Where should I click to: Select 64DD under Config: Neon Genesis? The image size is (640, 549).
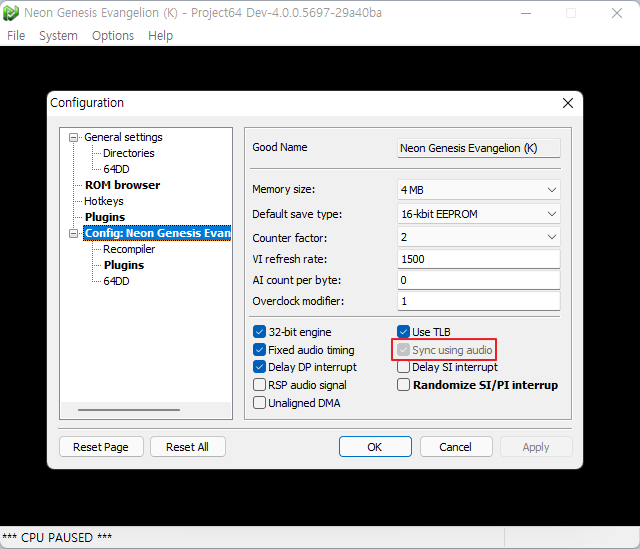(x=116, y=281)
